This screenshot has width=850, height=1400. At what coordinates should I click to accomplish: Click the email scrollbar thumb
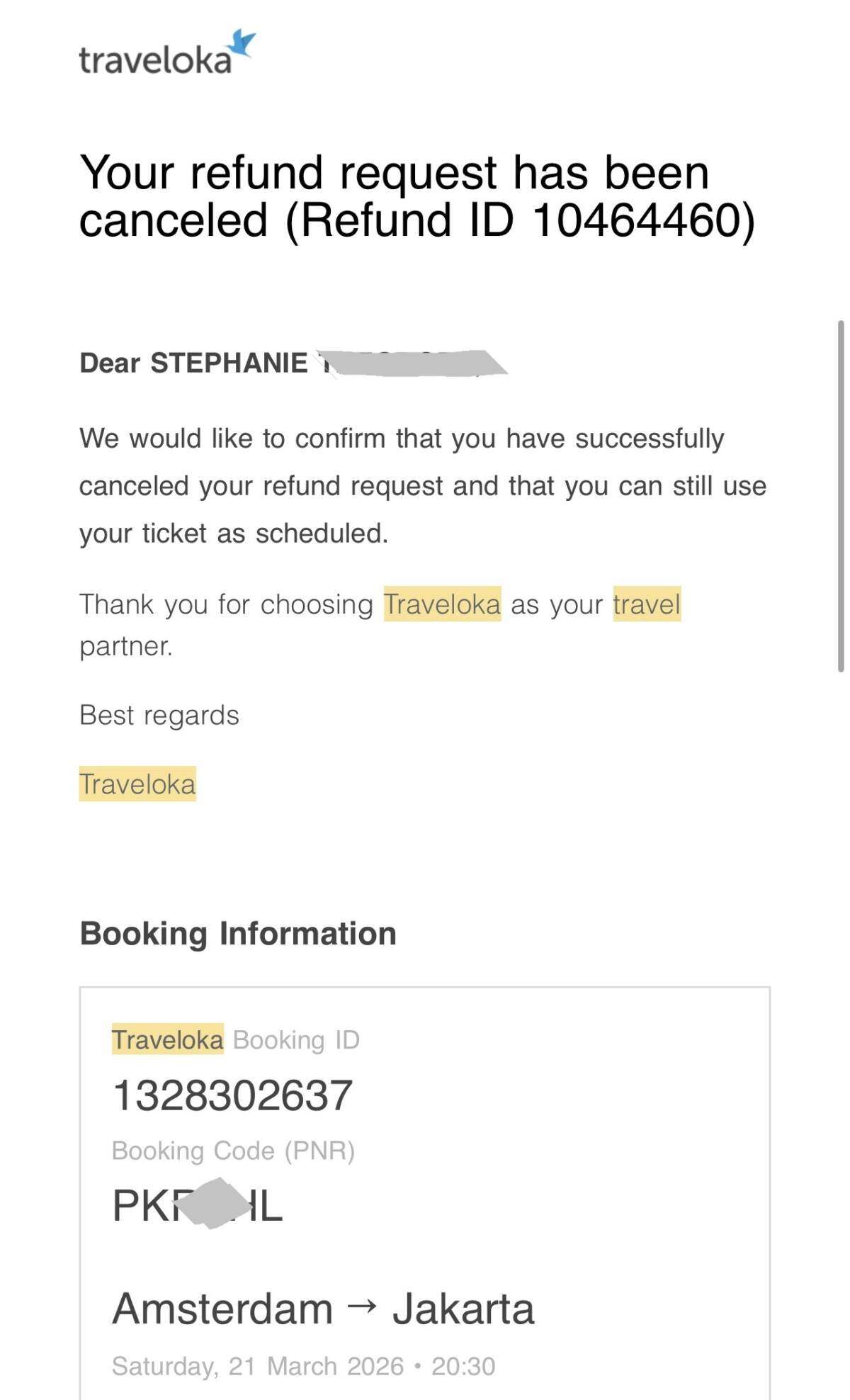click(841, 496)
